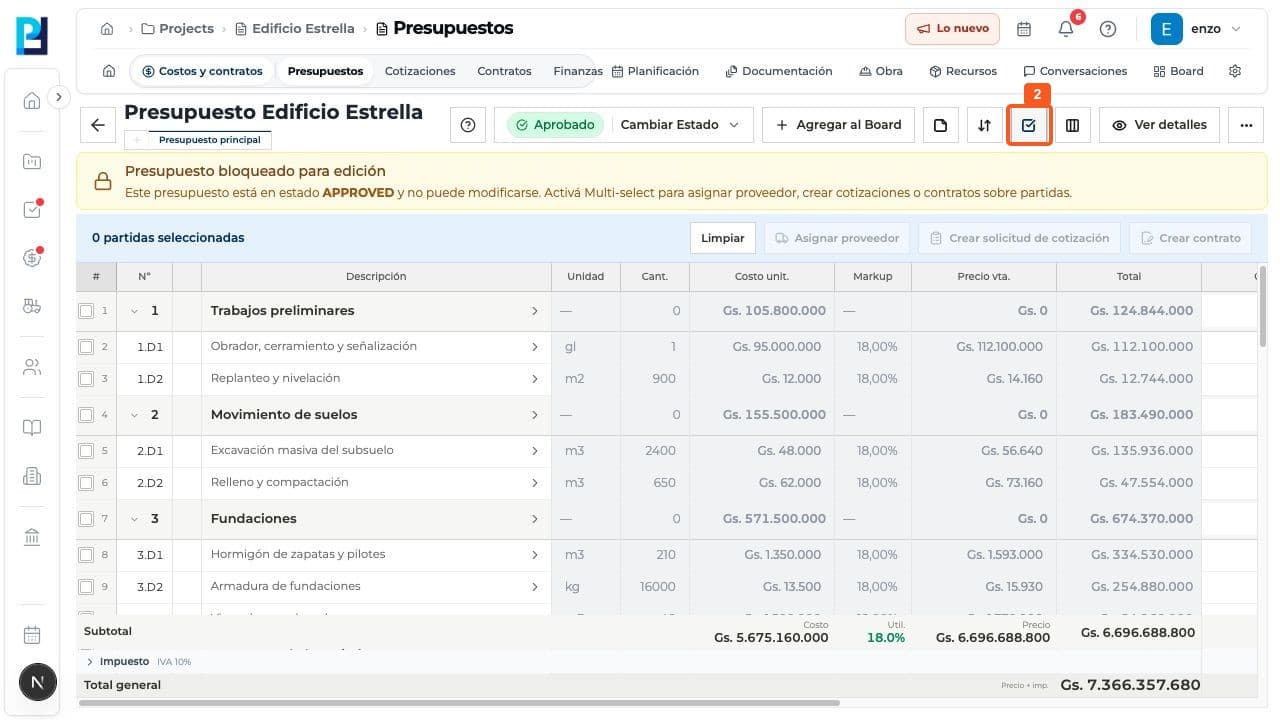Open the three-dots more options menu
Viewport: 1280px width, 720px height.
pos(1246,125)
